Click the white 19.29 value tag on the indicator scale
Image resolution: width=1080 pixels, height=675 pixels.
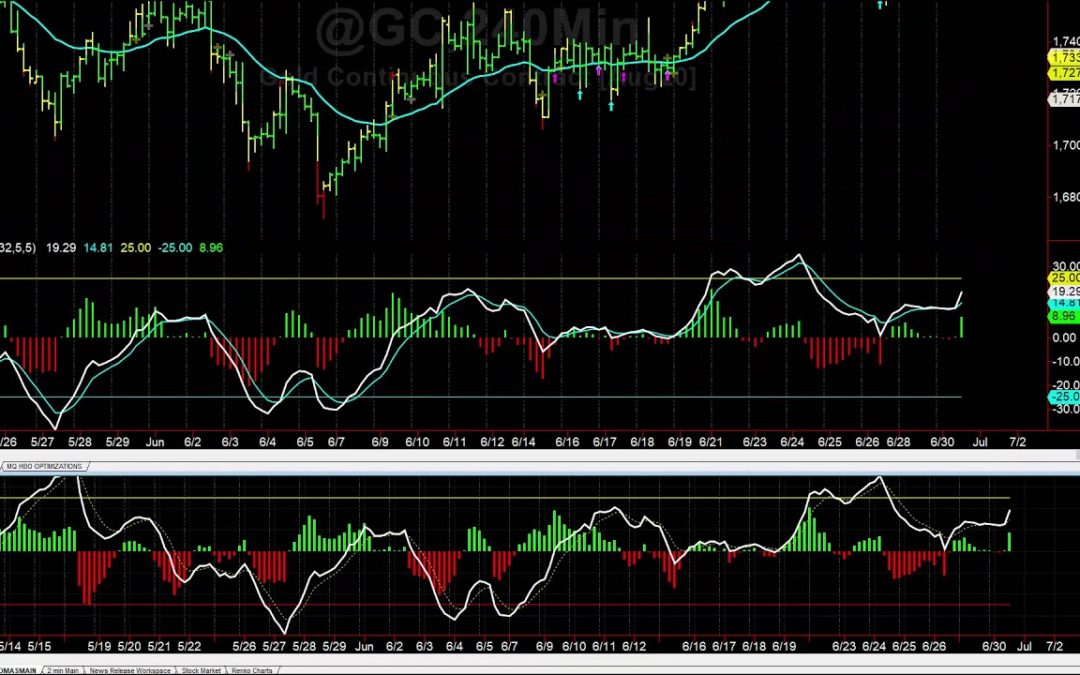[x=1062, y=291]
